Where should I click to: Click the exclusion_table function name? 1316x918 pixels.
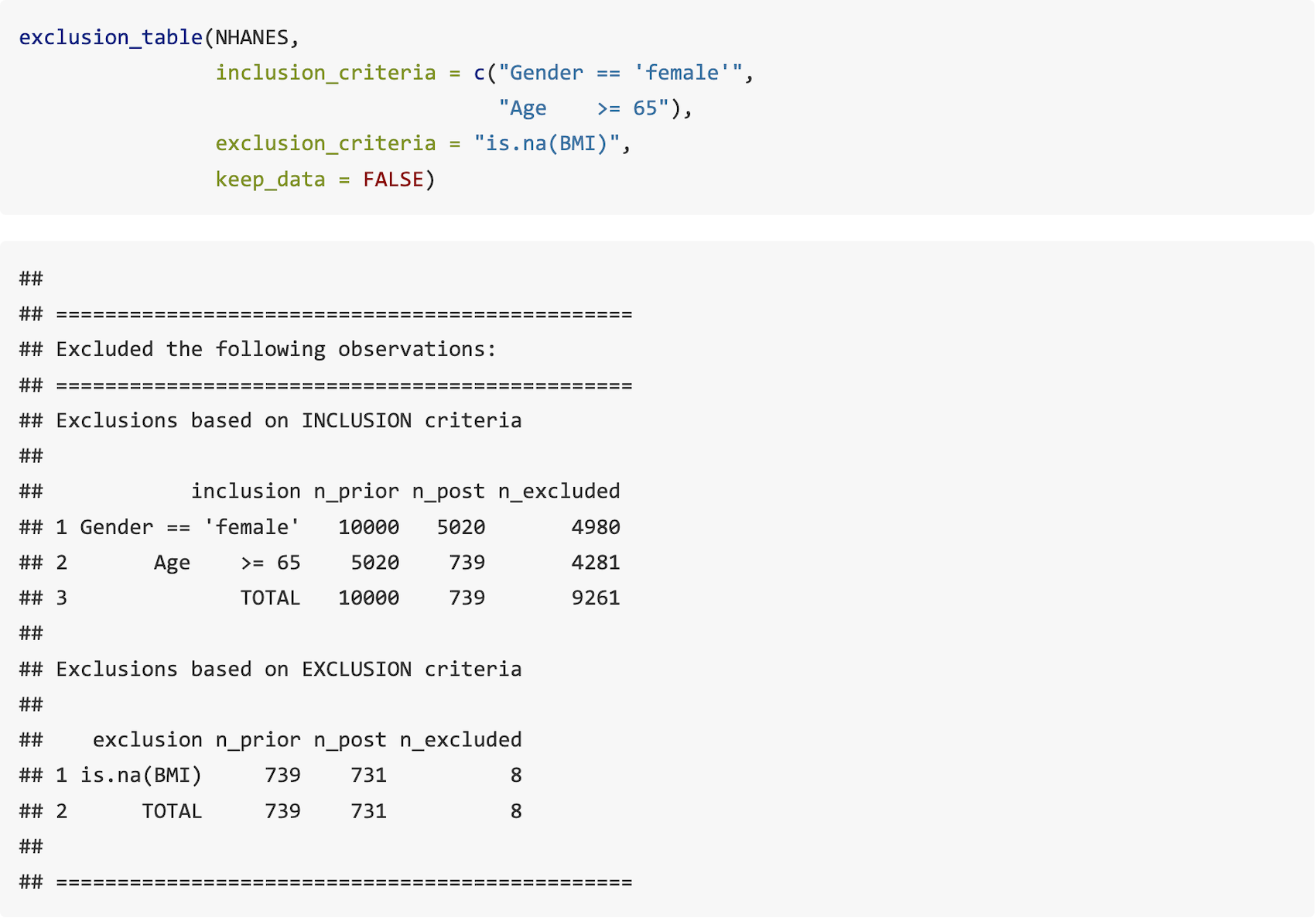111,37
